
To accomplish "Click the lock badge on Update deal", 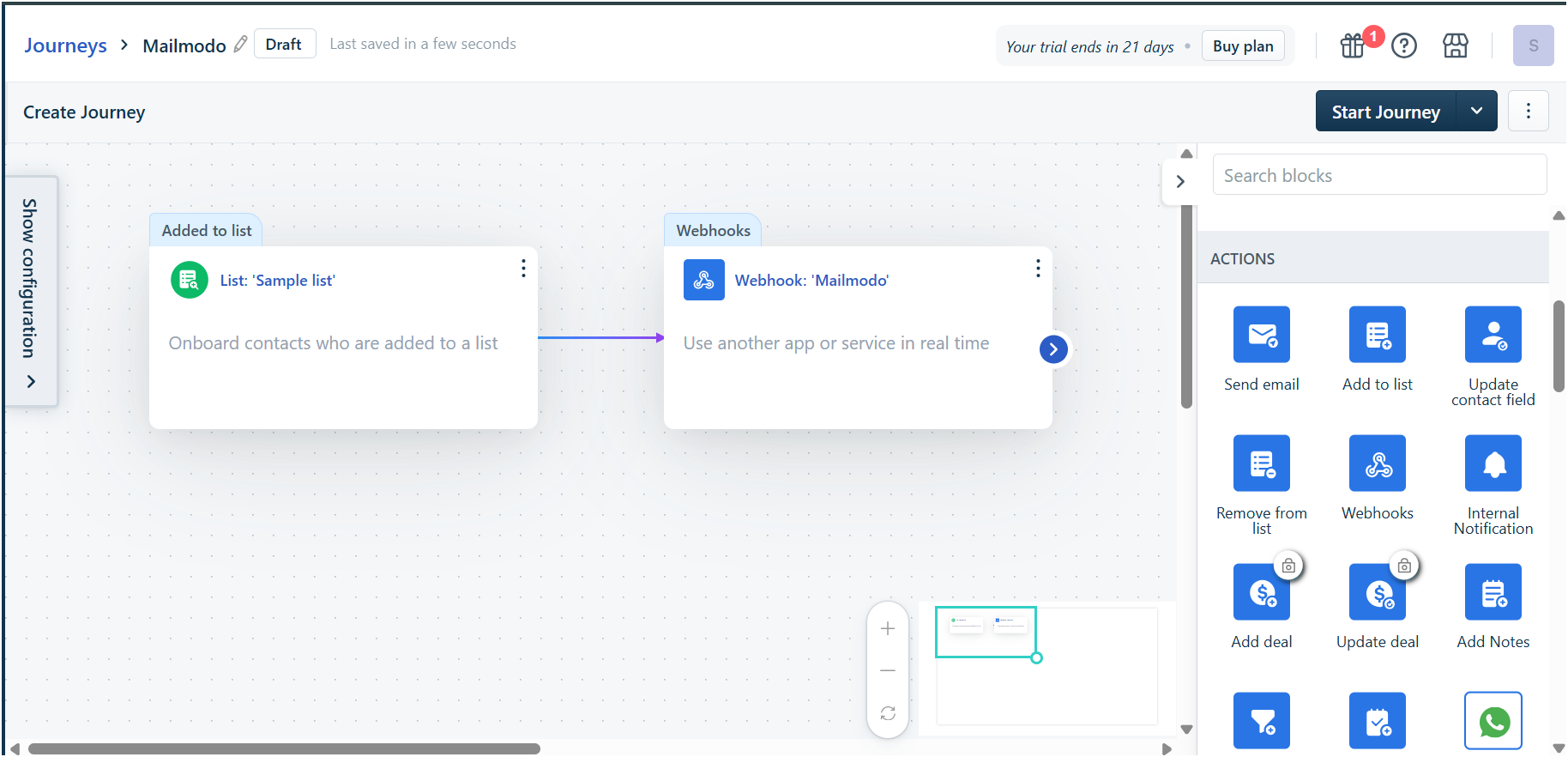I will pyautogui.click(x=1404, y=566).
